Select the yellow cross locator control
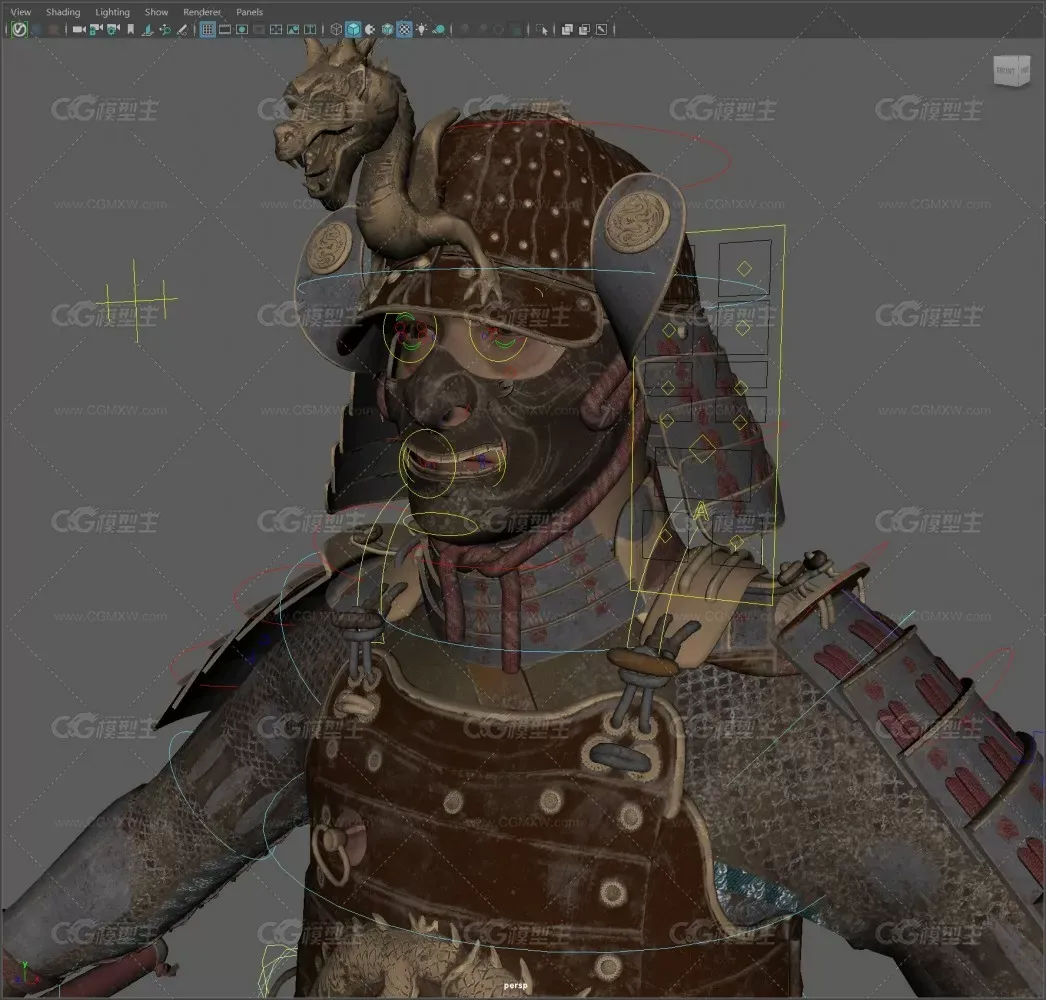This screenshot has width=1046, height=1000. [x=138, y=302]
